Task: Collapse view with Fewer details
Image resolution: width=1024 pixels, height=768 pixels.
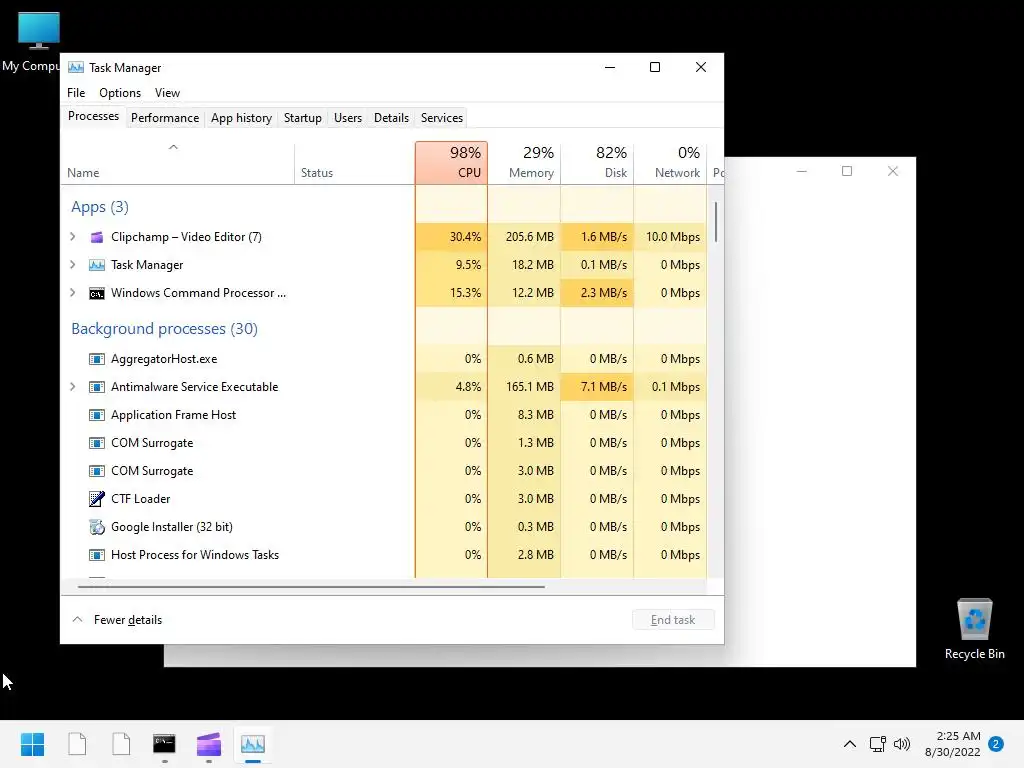Action: coord(117,620)
